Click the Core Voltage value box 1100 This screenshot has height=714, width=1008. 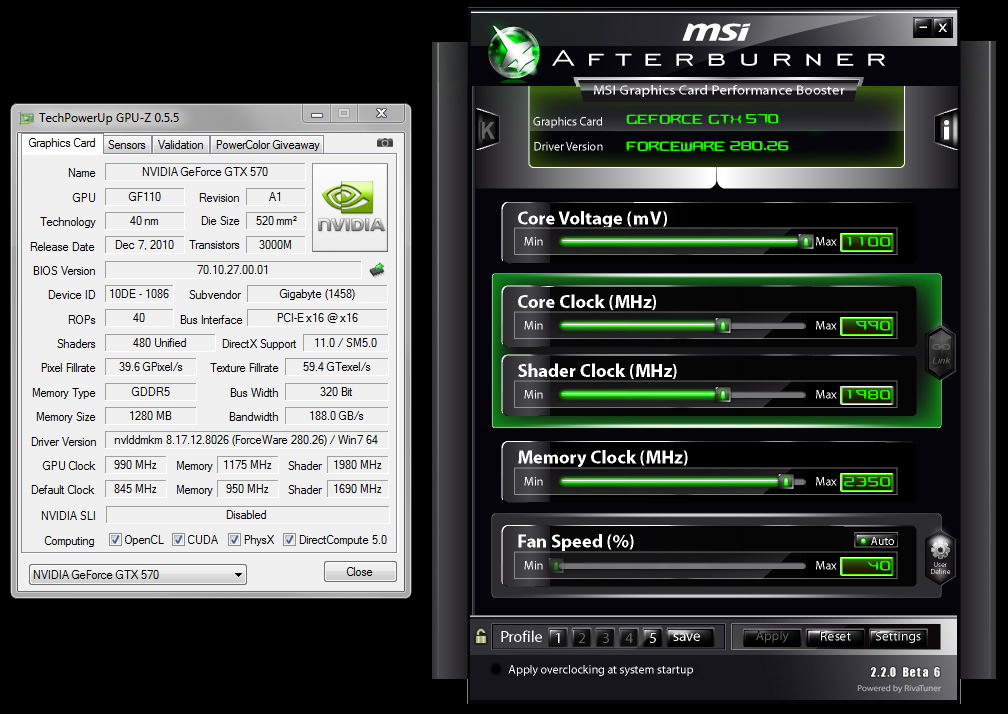point(867,242)
